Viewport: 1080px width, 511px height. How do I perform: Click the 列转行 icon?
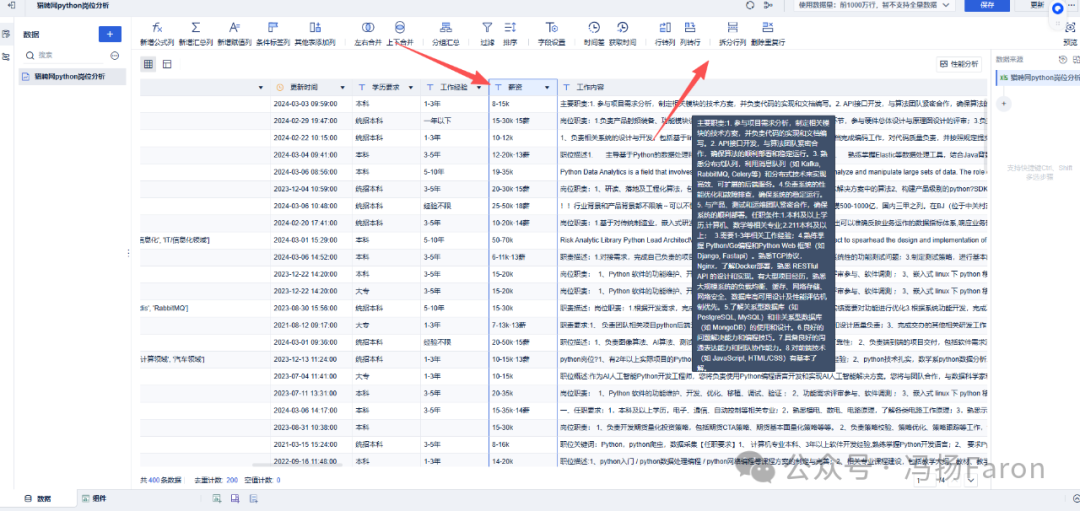point(689,28)
